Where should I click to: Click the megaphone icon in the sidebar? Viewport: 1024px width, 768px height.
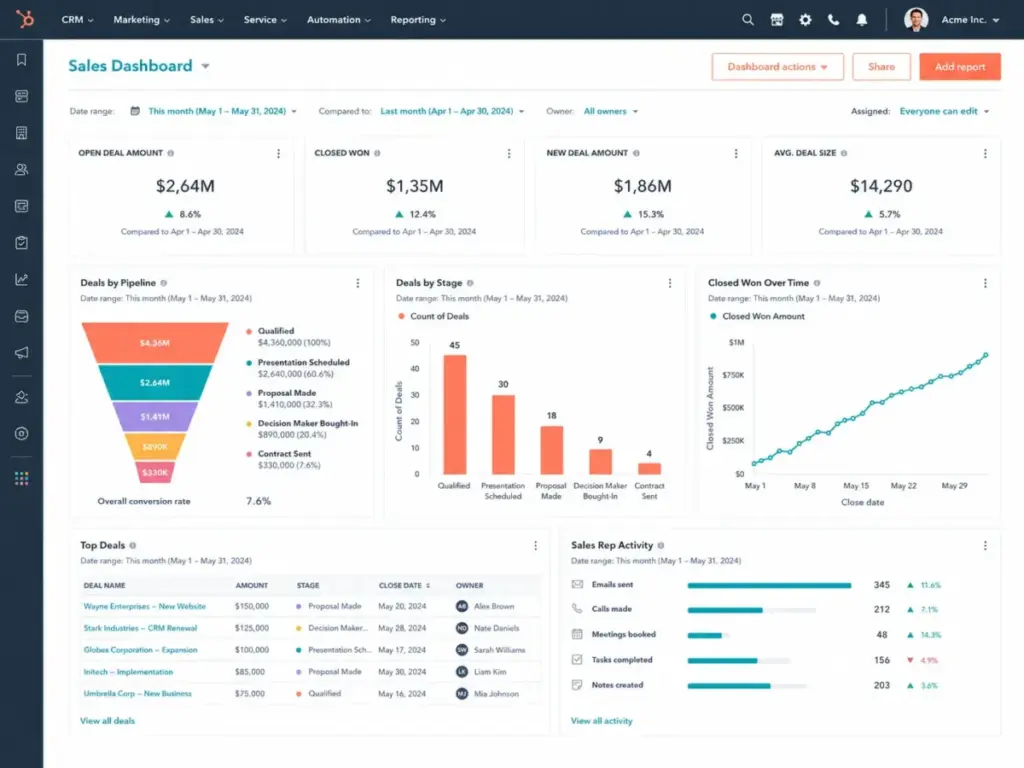pos(22,353)
